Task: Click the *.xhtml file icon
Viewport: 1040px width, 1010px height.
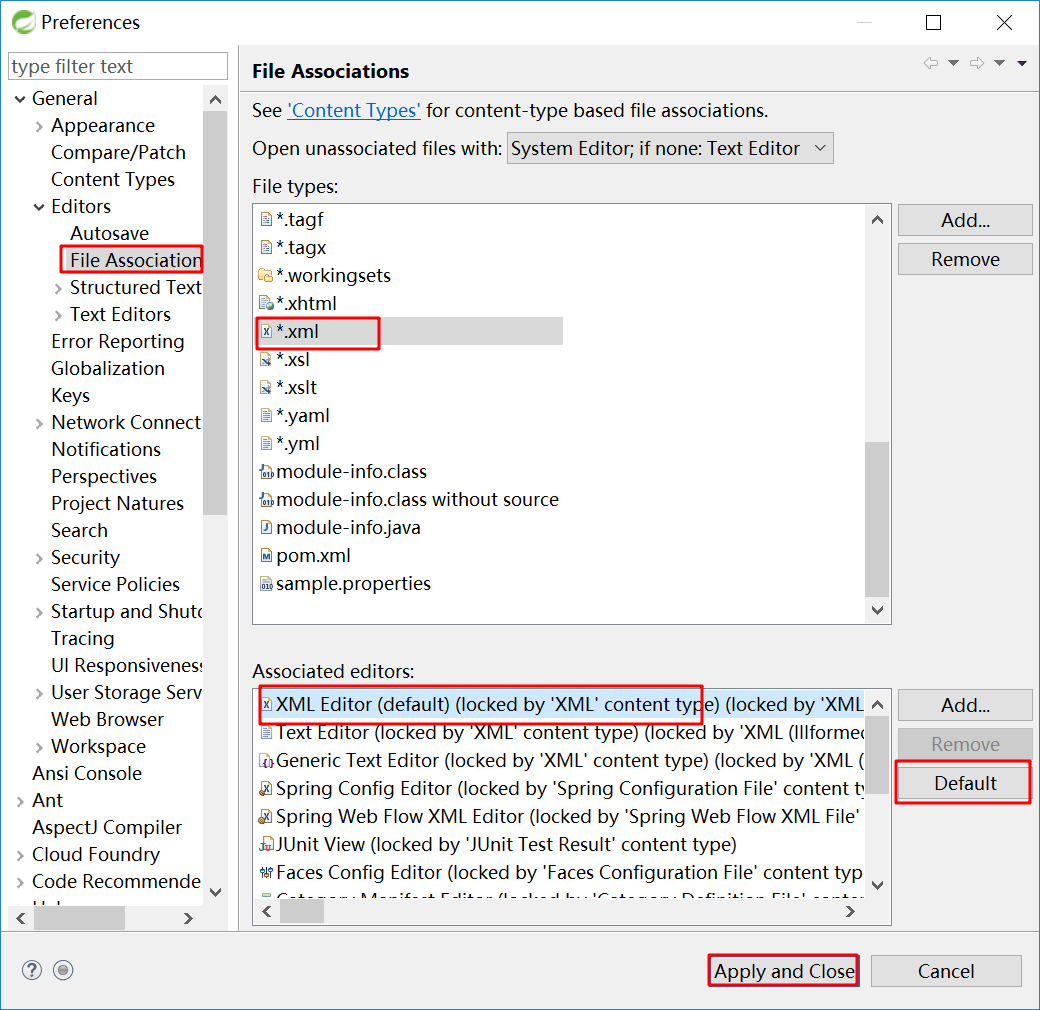Action: (x=266, y=303)
